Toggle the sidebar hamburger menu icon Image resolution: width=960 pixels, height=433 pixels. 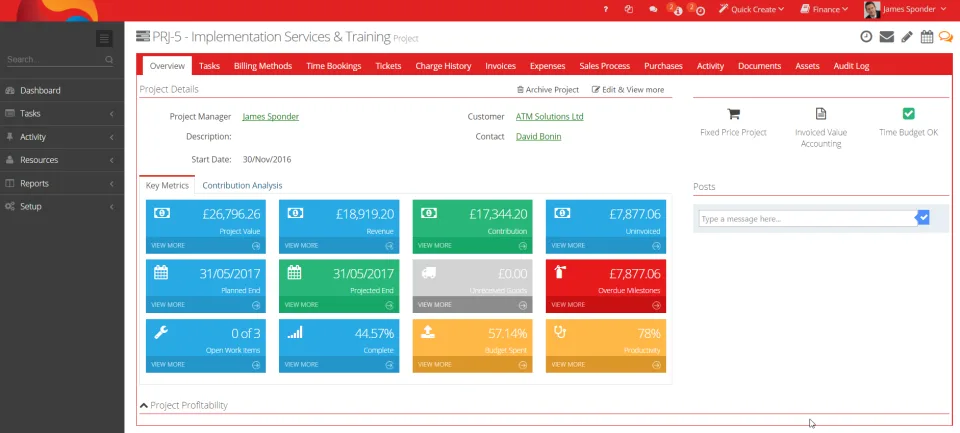[x=104, y=39]
